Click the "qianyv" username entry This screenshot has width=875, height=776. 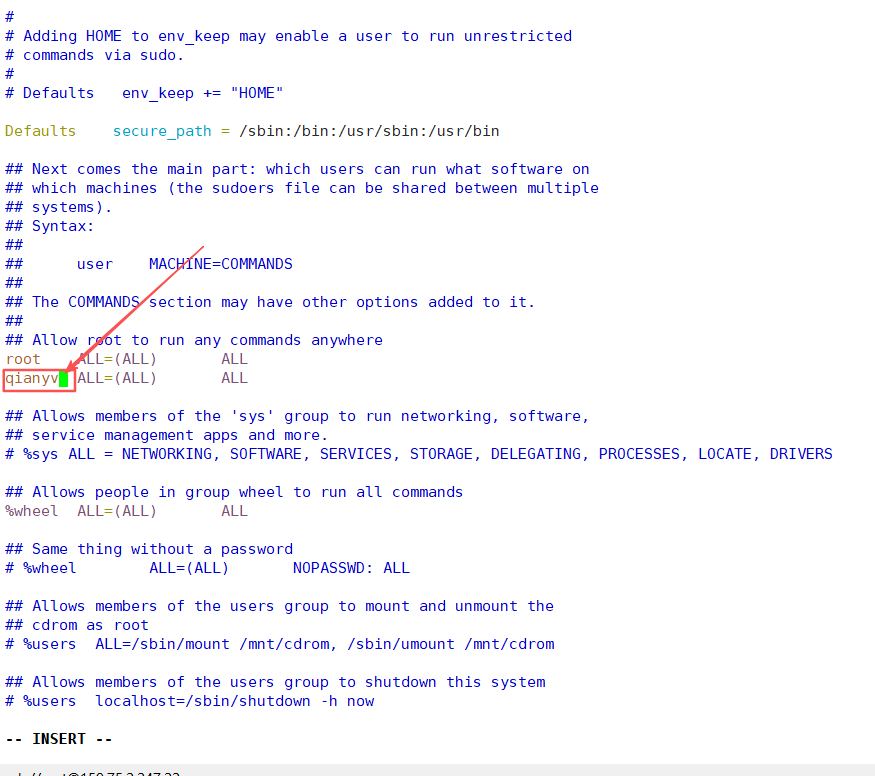tap(32, 379)
